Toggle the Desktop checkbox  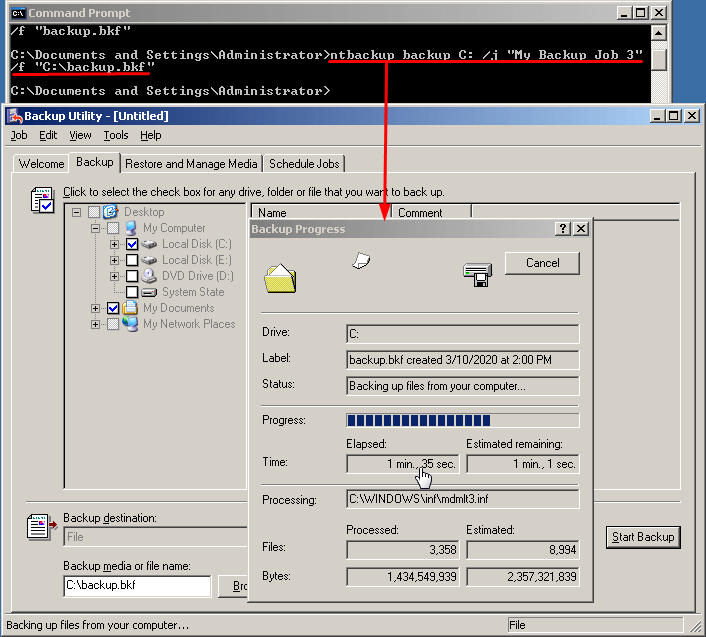94,212
